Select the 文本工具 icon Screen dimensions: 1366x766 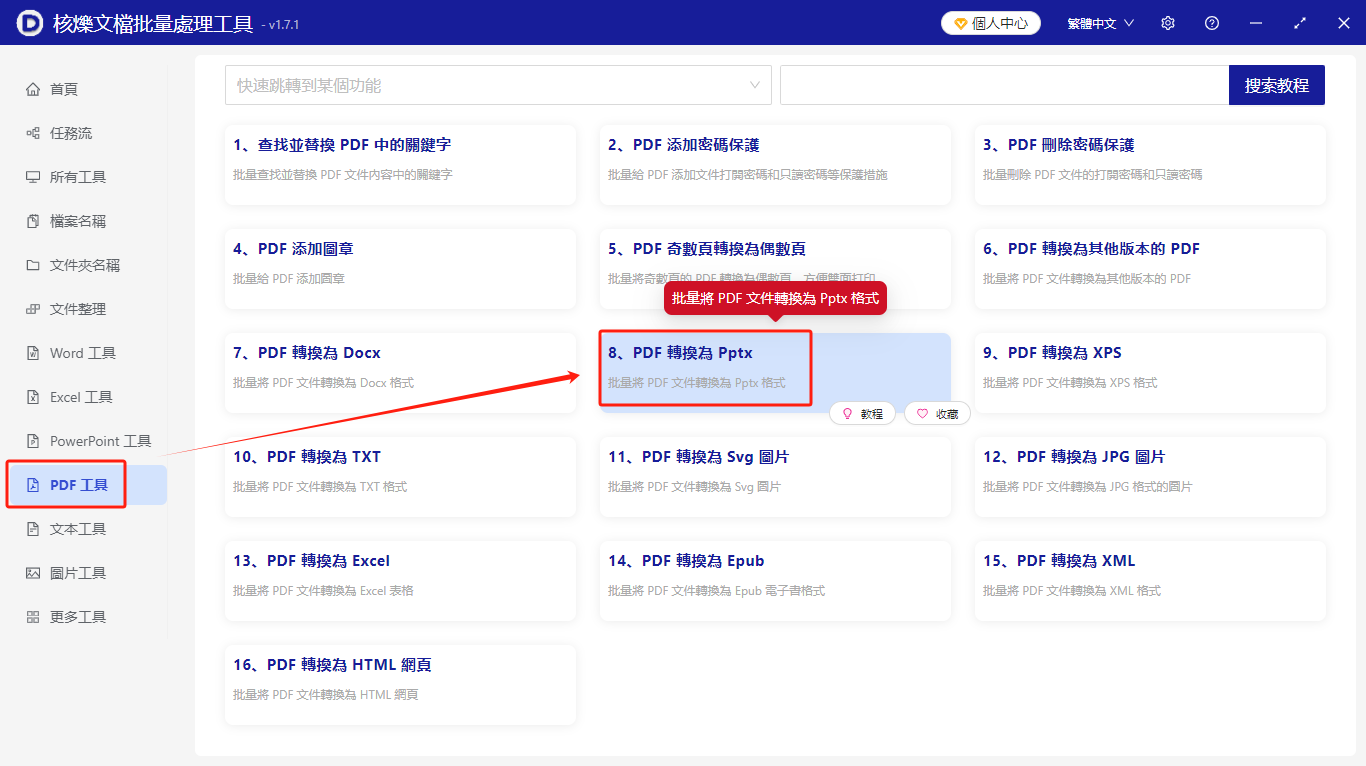click(33, 529)
